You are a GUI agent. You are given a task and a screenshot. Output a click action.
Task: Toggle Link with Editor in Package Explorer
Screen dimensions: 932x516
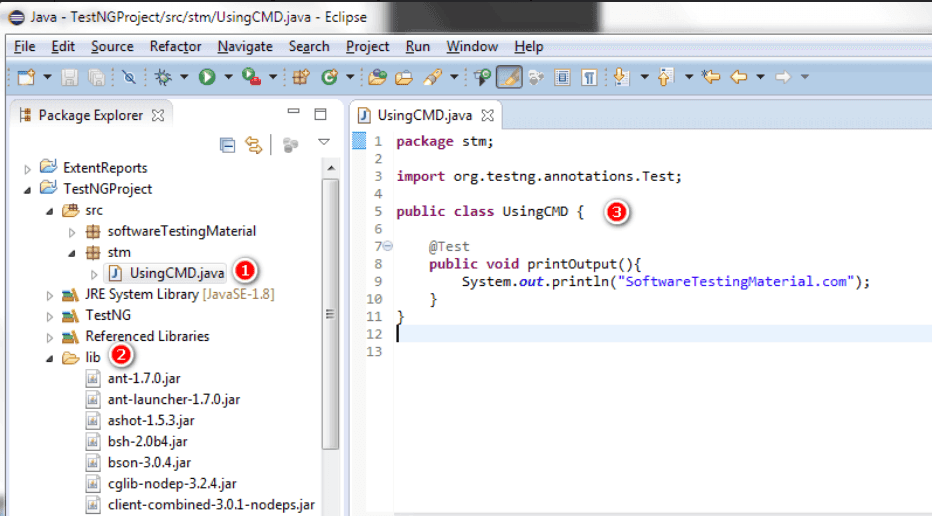point(254,145)
